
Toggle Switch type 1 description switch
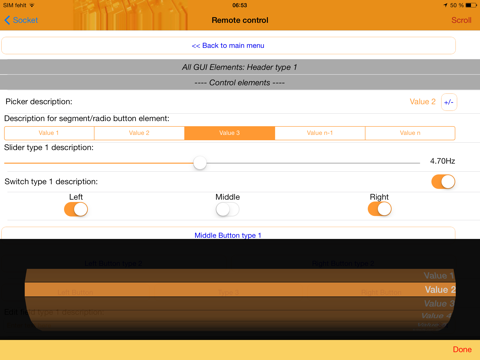[x=443, y=182]
